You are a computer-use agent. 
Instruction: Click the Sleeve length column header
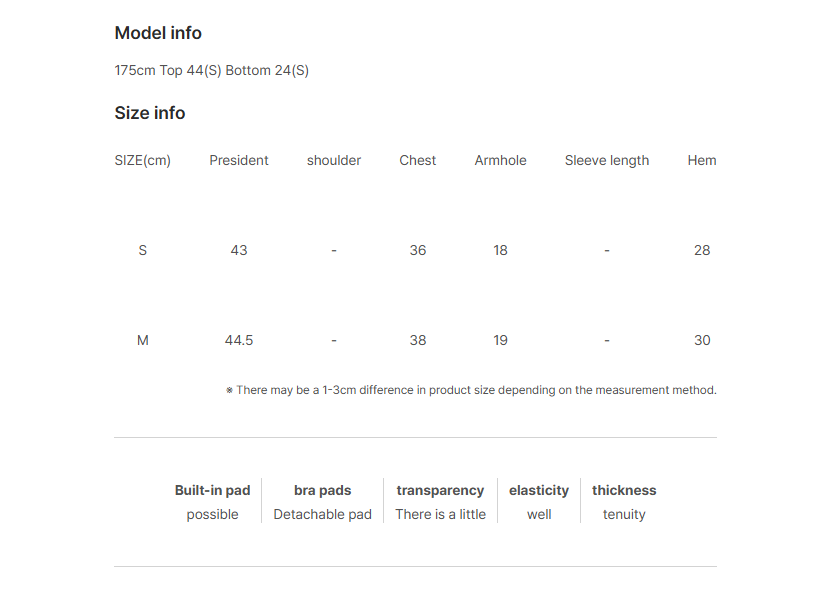tap(607, 160)
